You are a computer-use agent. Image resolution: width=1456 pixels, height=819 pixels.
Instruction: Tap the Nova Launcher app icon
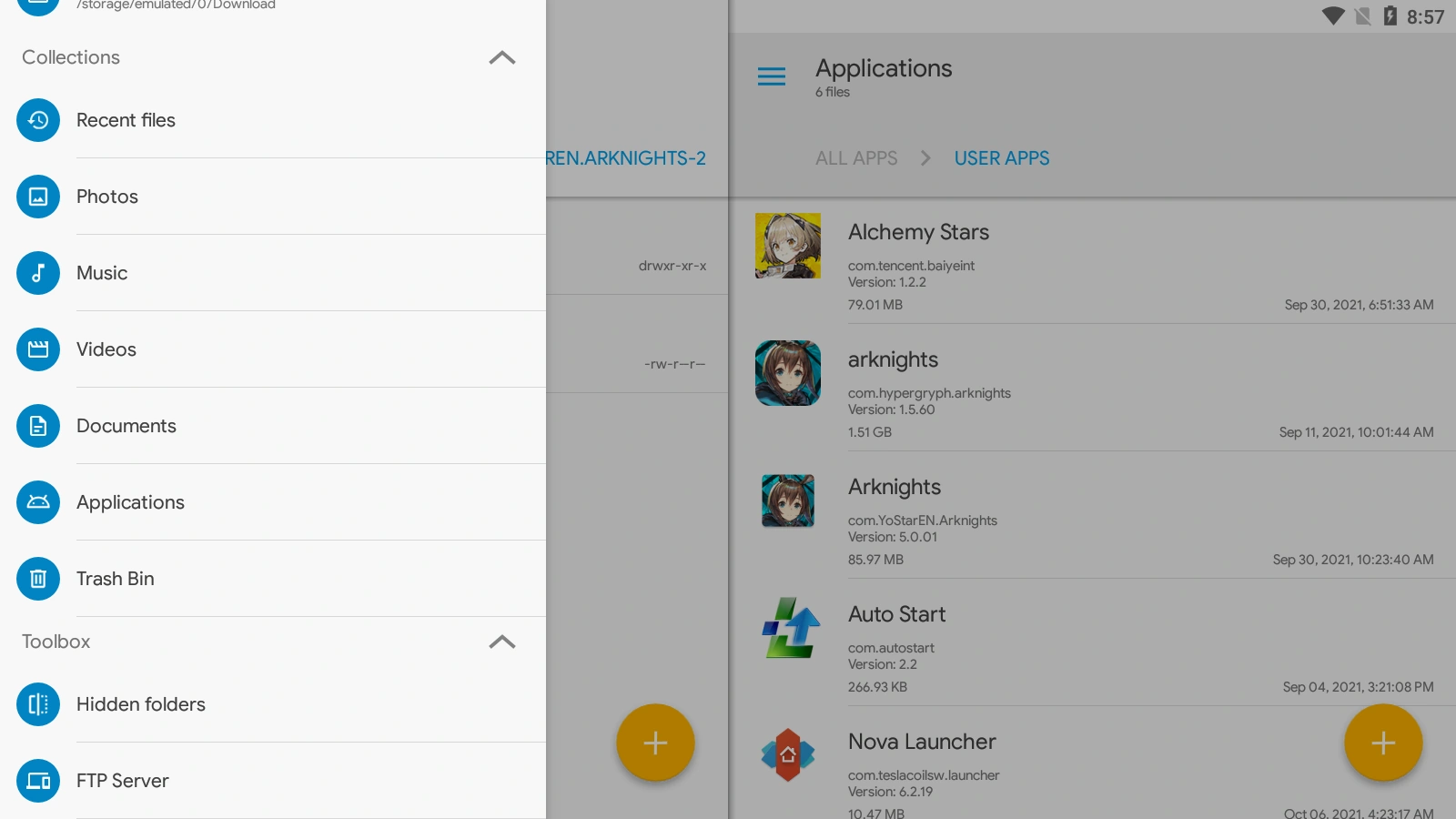click(x=788, y=755)
